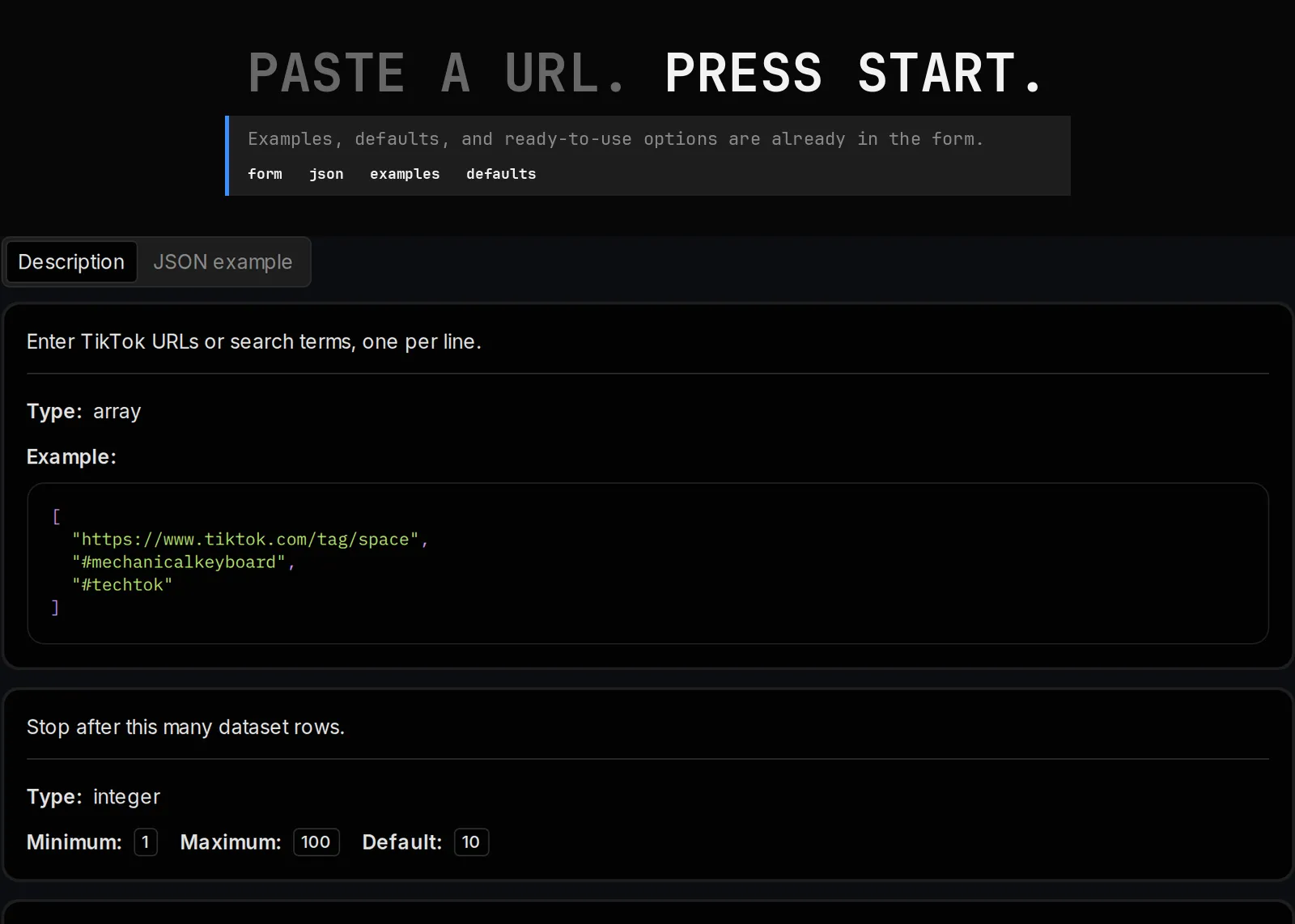Click the 'Examples, defaults, and ready-to-use' sentence
This screenshot has height=924, width=1295.
coord(615,139)
